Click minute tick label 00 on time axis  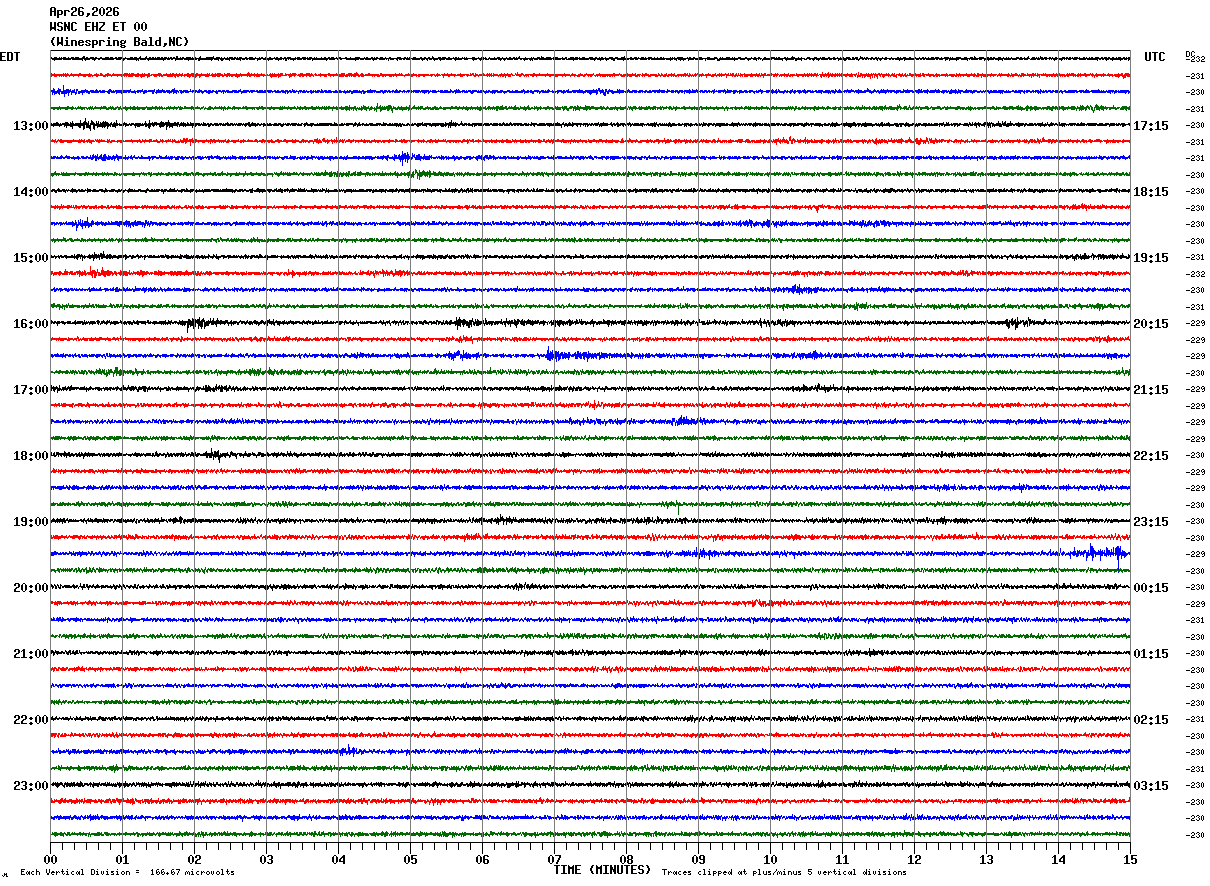coord(51,859)
